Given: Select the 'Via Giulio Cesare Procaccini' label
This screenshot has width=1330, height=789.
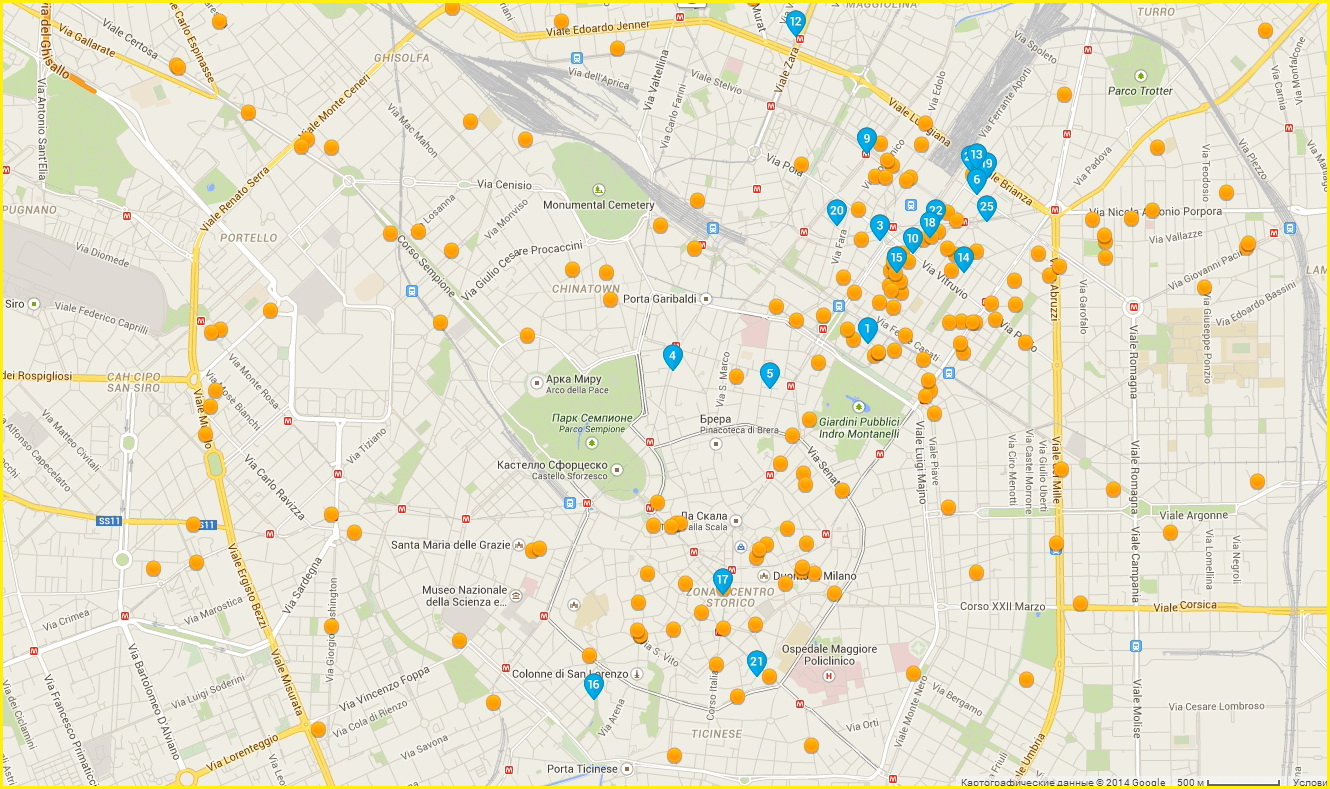Looking at the screenshot, I should [524, 269].
